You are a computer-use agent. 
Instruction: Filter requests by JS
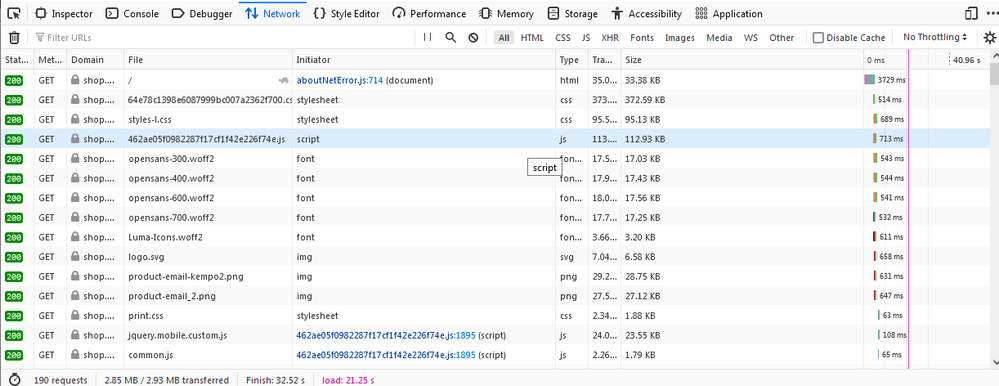coord(586,38)
